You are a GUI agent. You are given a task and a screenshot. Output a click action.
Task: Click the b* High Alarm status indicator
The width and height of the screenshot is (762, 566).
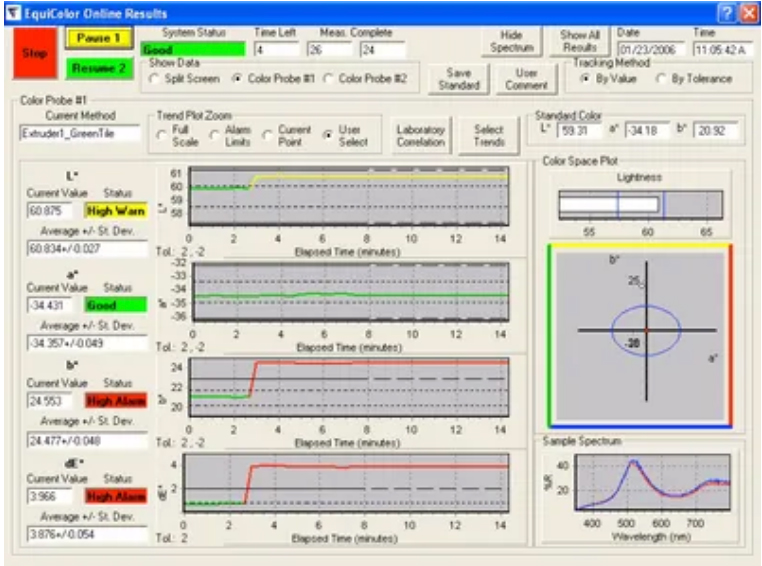116,401
